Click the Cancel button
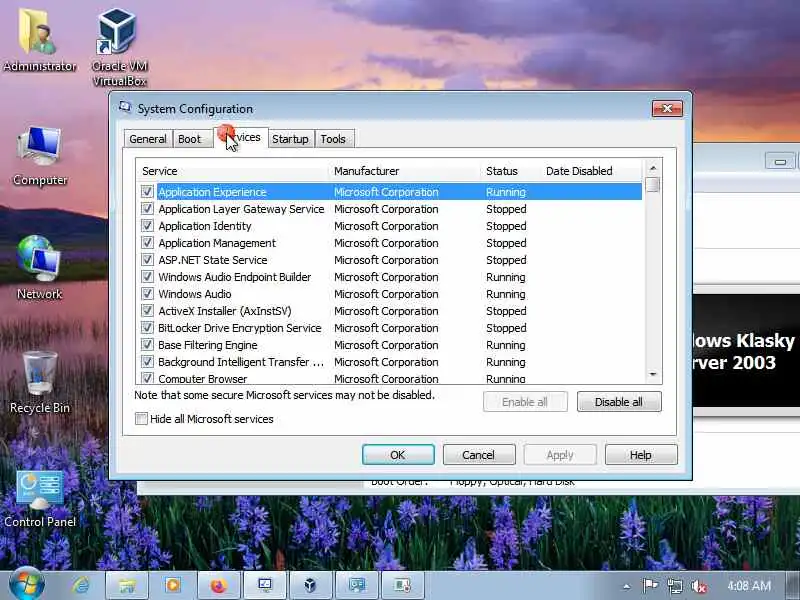The height and width of the screenshot is (600, 800). click(x=479, y=455)
